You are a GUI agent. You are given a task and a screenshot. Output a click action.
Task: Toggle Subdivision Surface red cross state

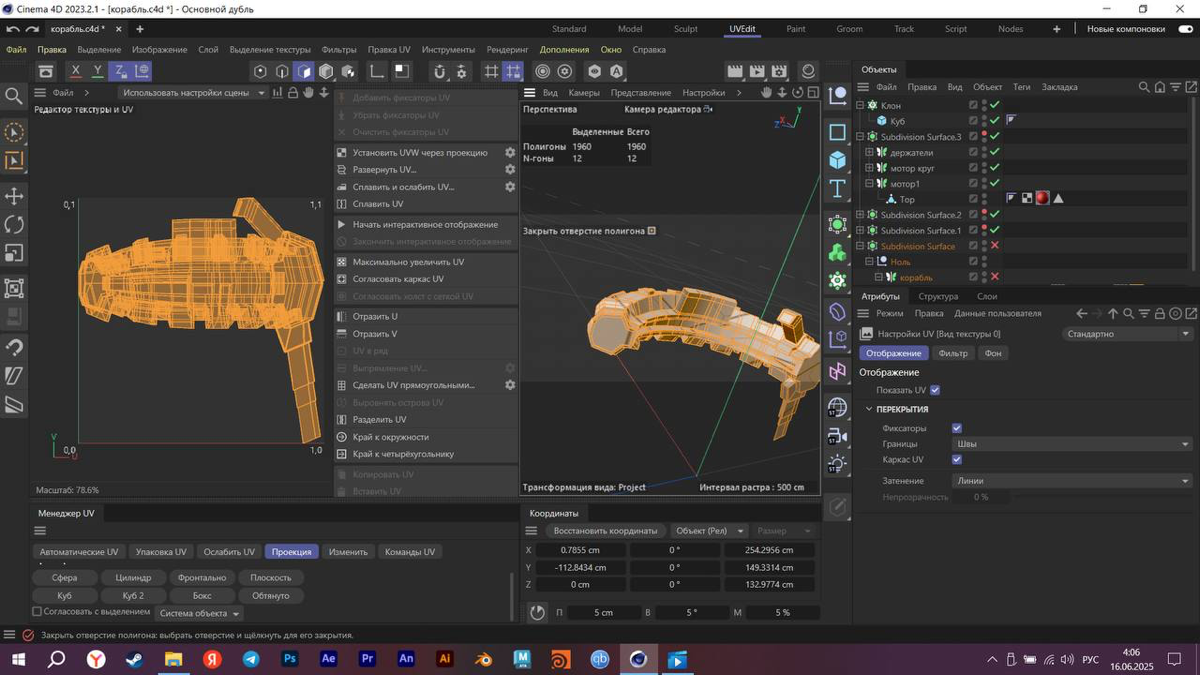(995, 246)
